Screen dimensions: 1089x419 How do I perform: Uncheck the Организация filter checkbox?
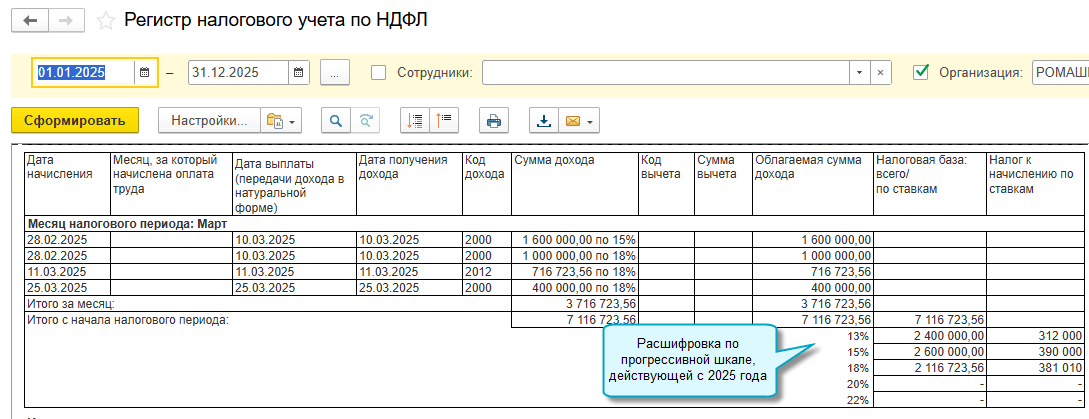(x=922, y=72)
